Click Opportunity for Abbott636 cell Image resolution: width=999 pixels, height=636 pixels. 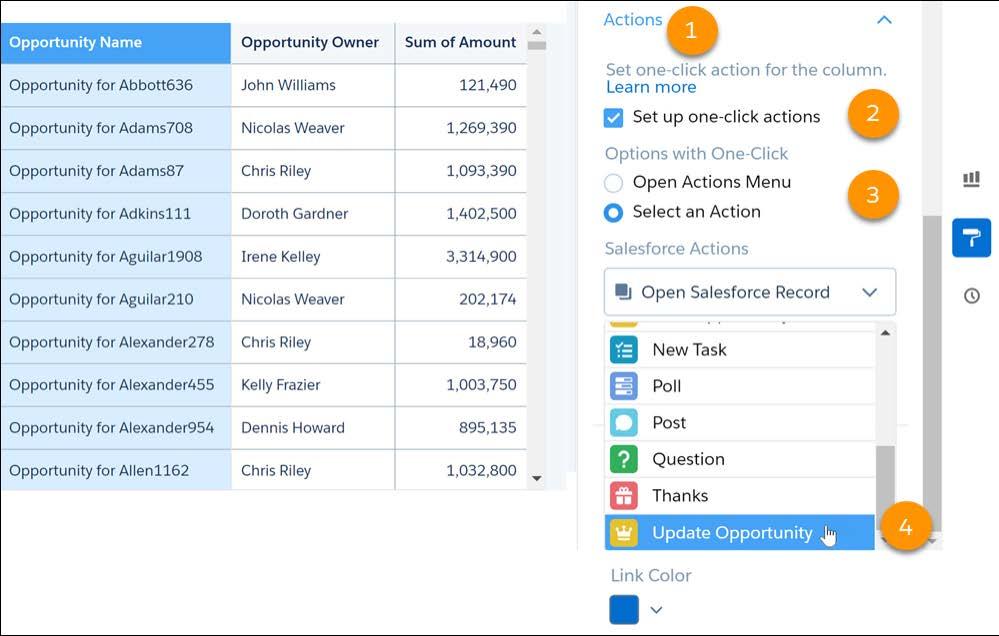[x=115, y=85]
